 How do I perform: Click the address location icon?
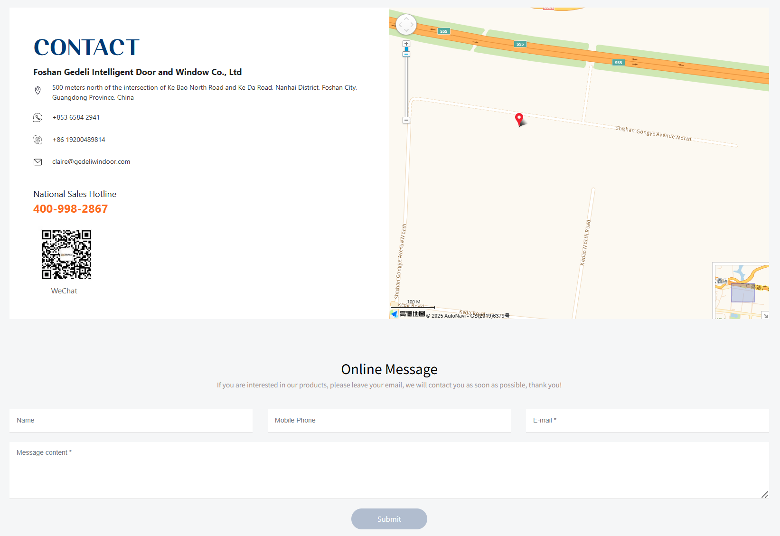tap(38, 90)
